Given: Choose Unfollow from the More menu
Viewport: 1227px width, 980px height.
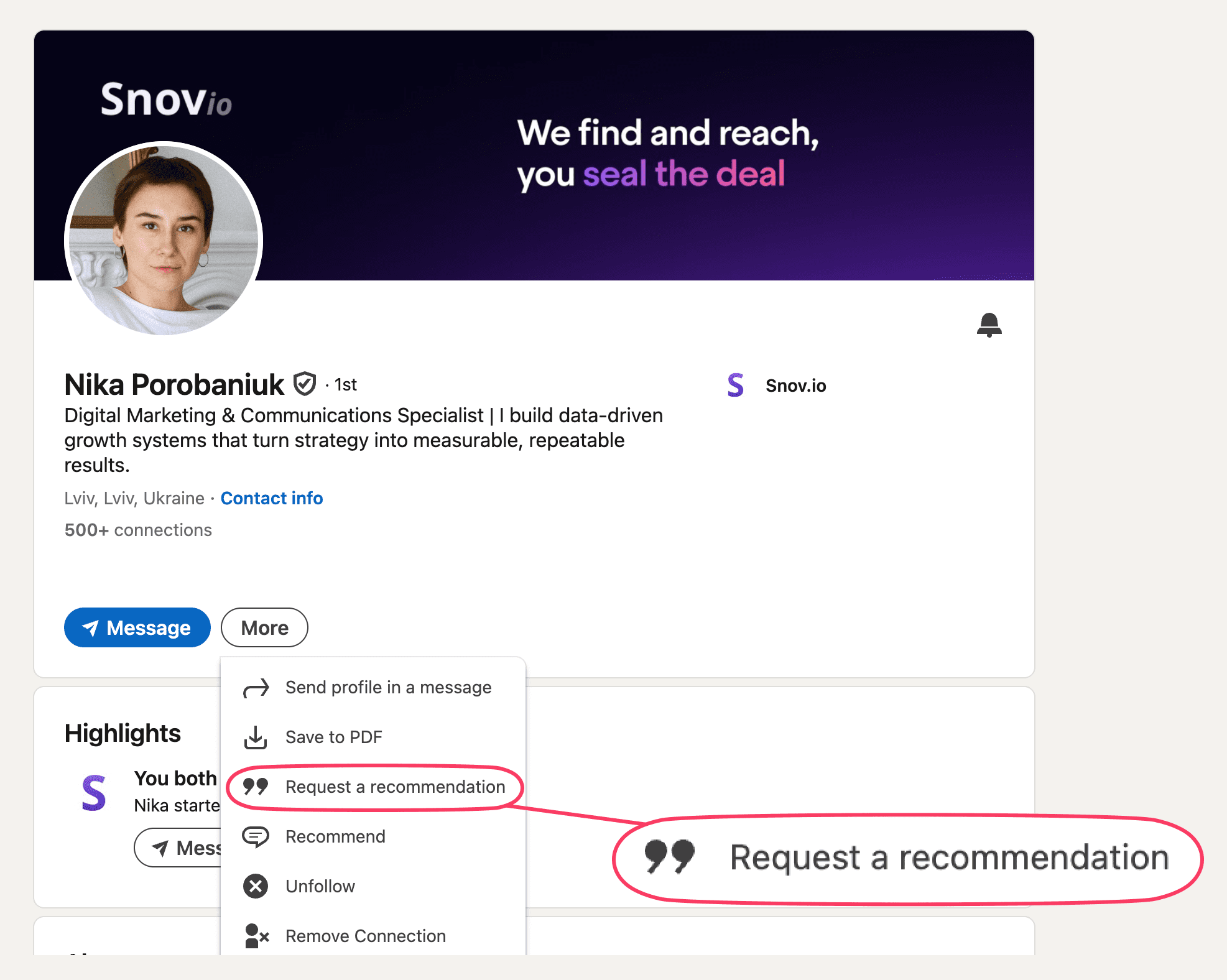Looking at the screenshot, I should pos(320,886).
